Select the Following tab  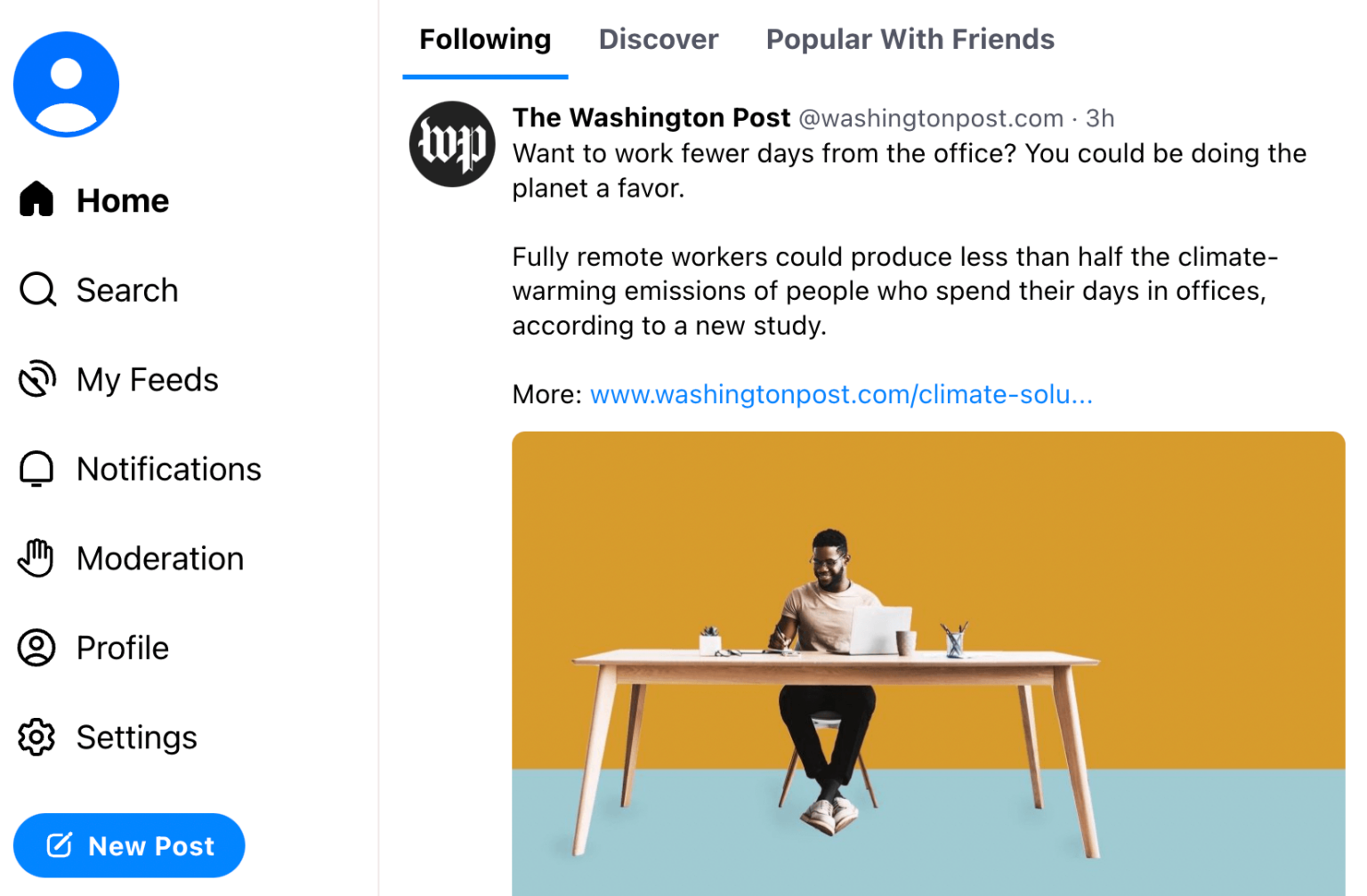pos(484,39)
